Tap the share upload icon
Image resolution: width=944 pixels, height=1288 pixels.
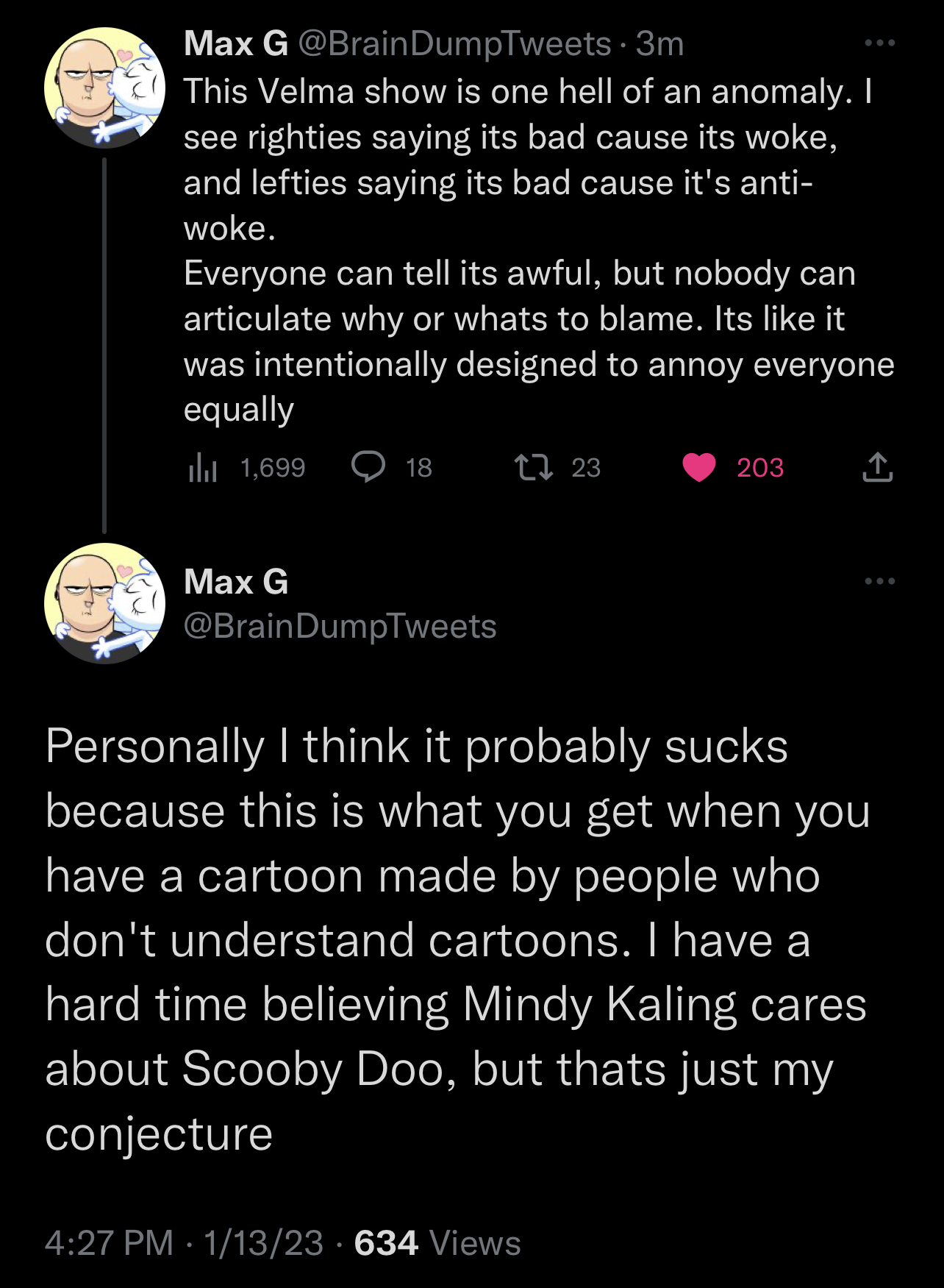click(x=877, y=467)
